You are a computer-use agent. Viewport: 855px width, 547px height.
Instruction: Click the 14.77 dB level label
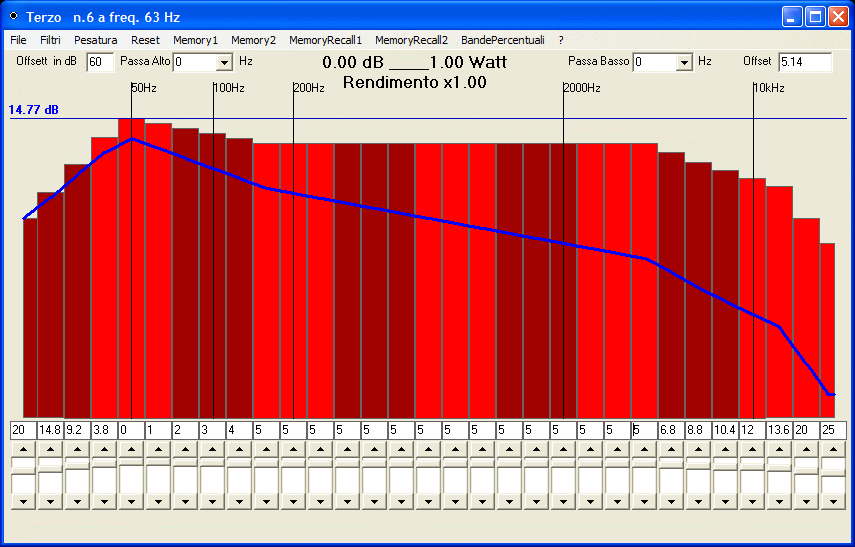[x=34, y=110]
